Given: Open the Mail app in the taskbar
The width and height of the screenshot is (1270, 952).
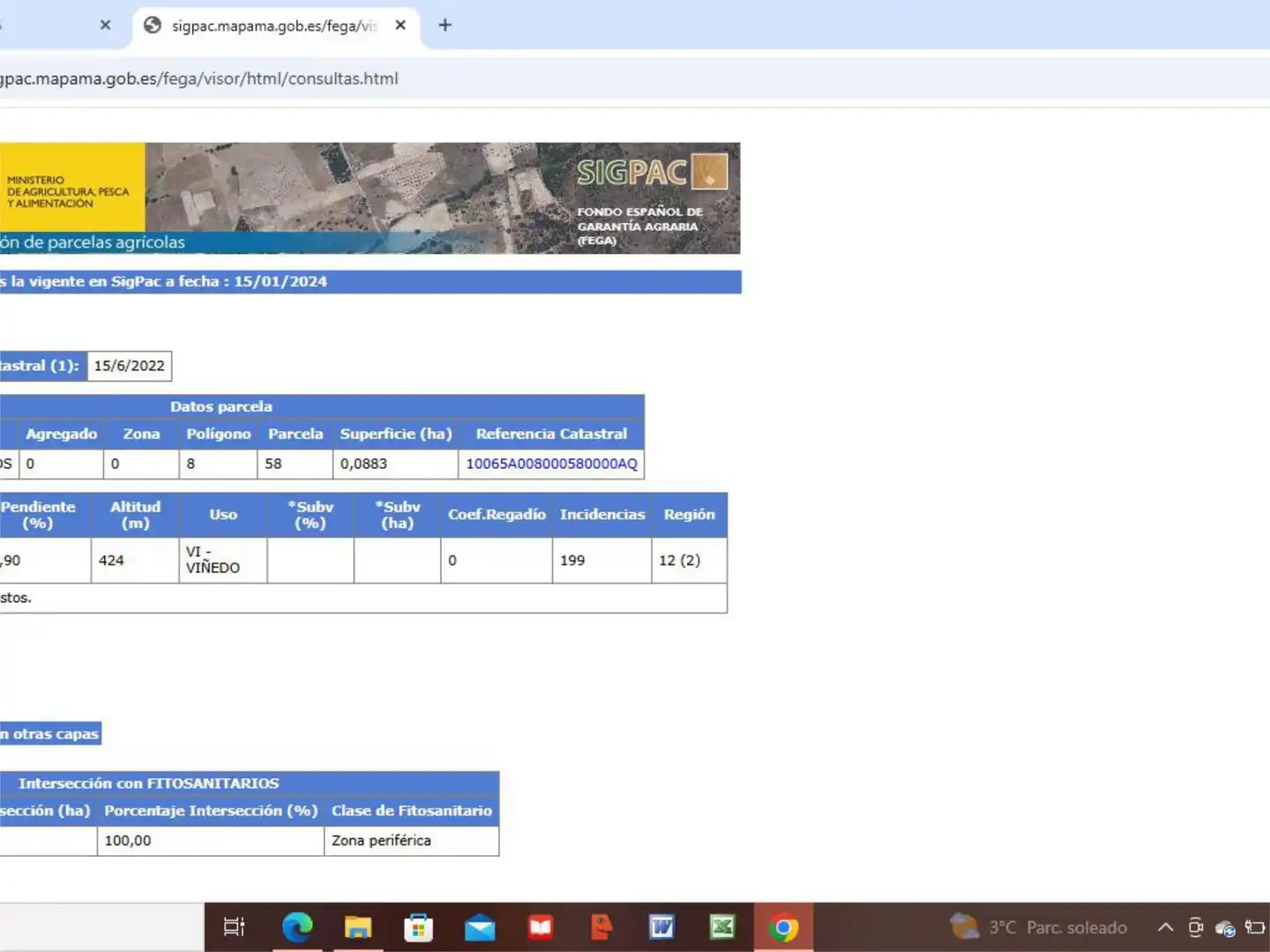Looking at the screenshot, I should pyautogui.click(x=480, y=927).
